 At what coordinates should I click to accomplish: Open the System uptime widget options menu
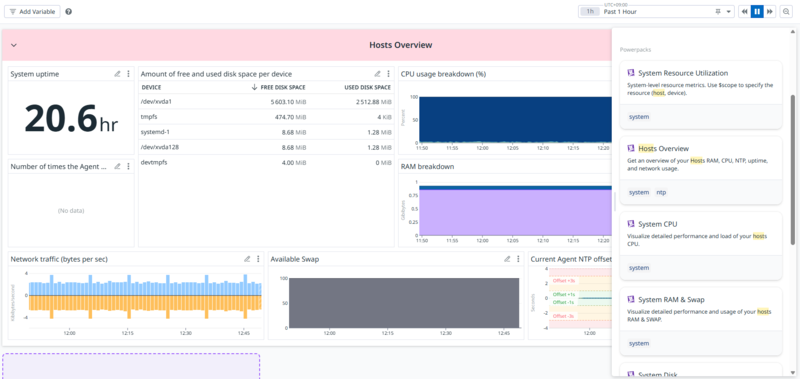128,74
